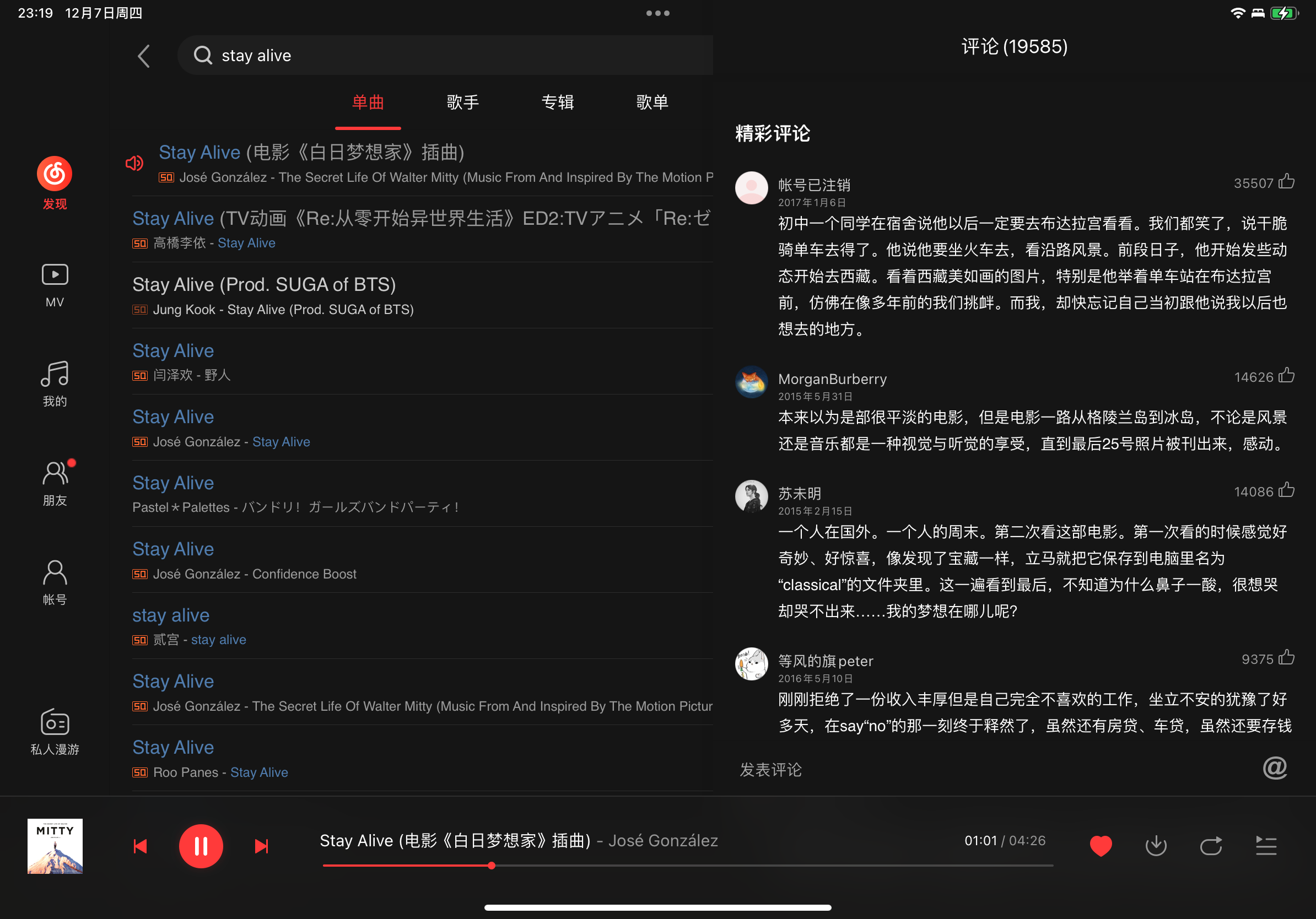Open 我的 music library icon
The height and width of the screenshot is (919, 1316).
[55, 374]
